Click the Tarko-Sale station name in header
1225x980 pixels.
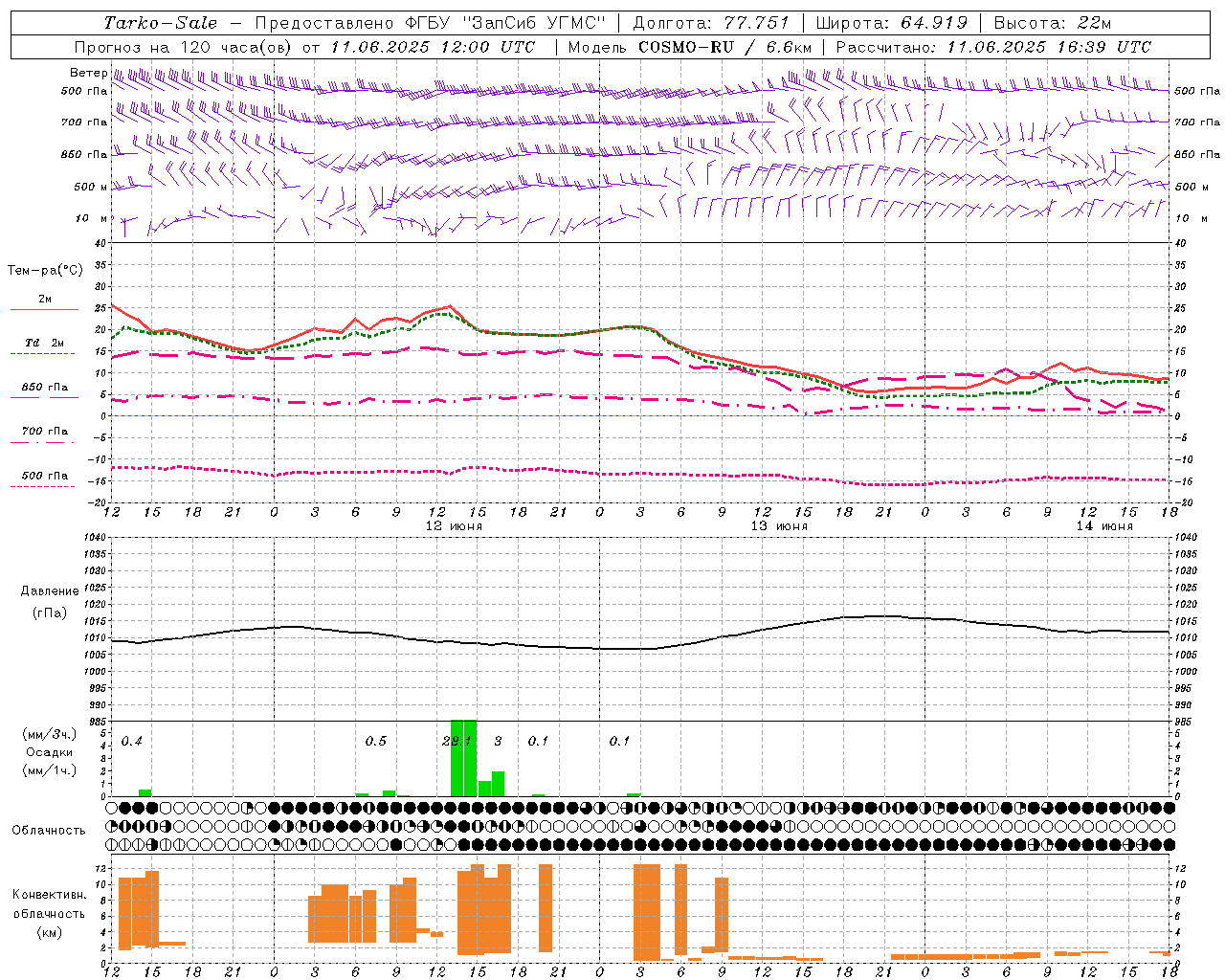click(161, 23)
